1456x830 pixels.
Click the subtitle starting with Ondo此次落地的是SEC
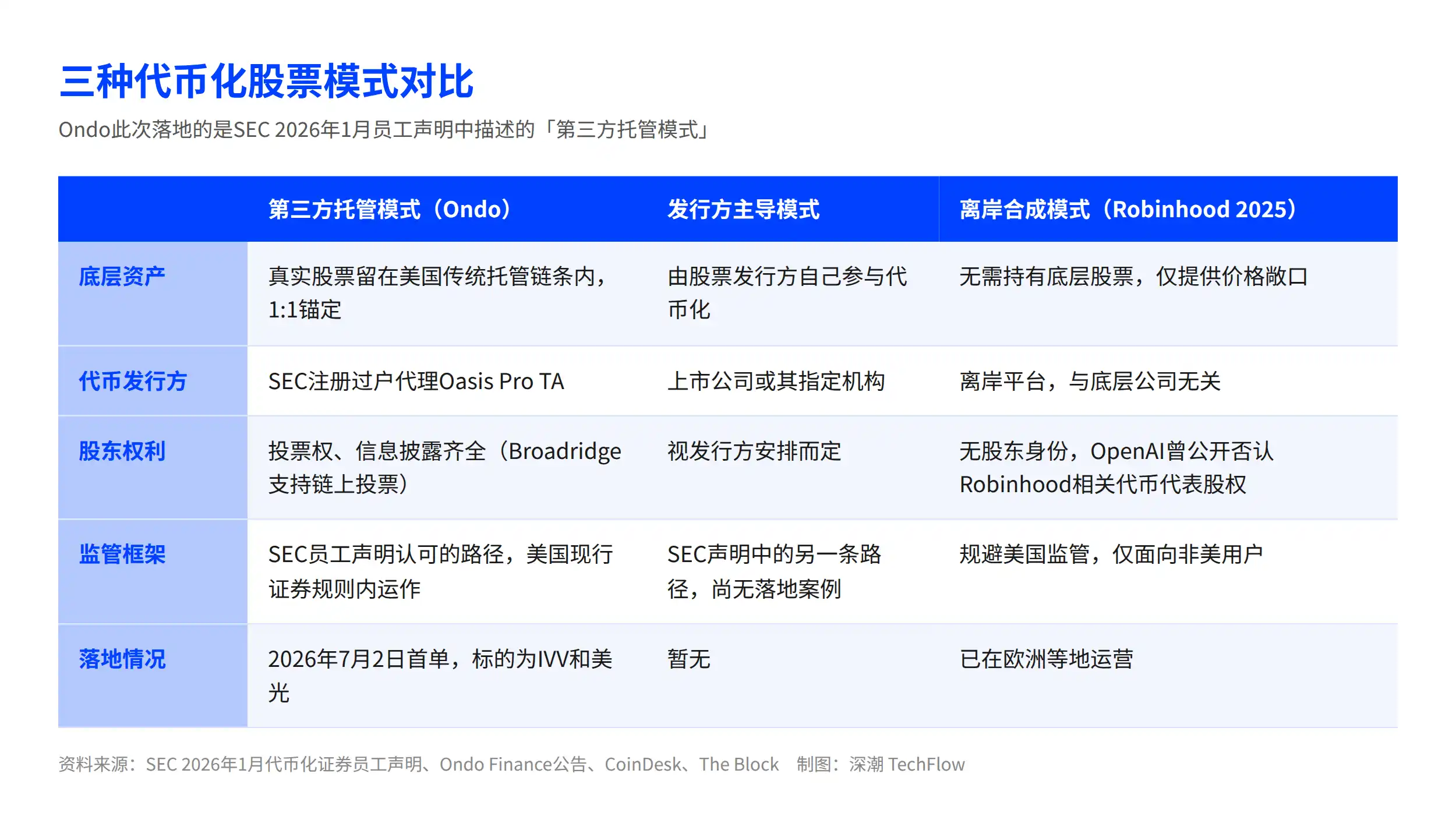coord(384,129)
